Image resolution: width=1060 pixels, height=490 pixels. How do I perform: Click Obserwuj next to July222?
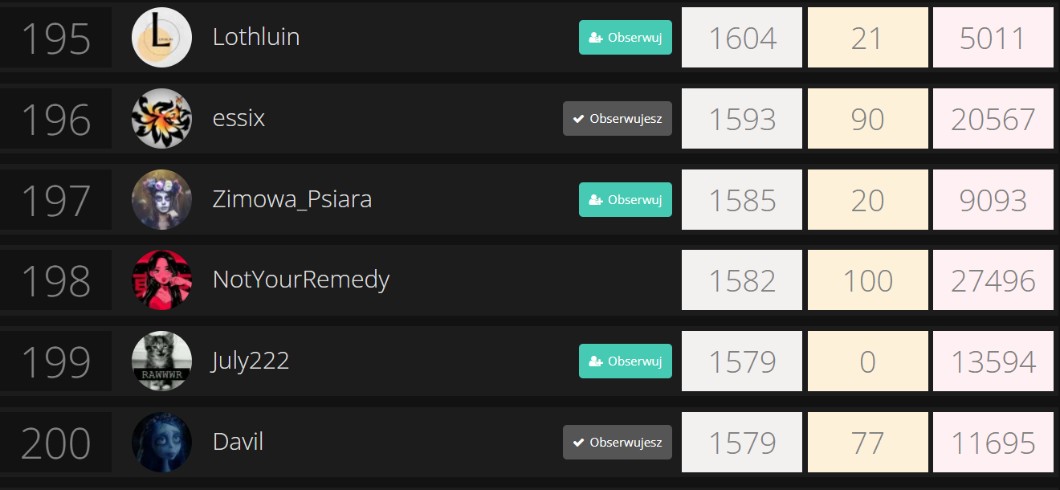(625, 361)
